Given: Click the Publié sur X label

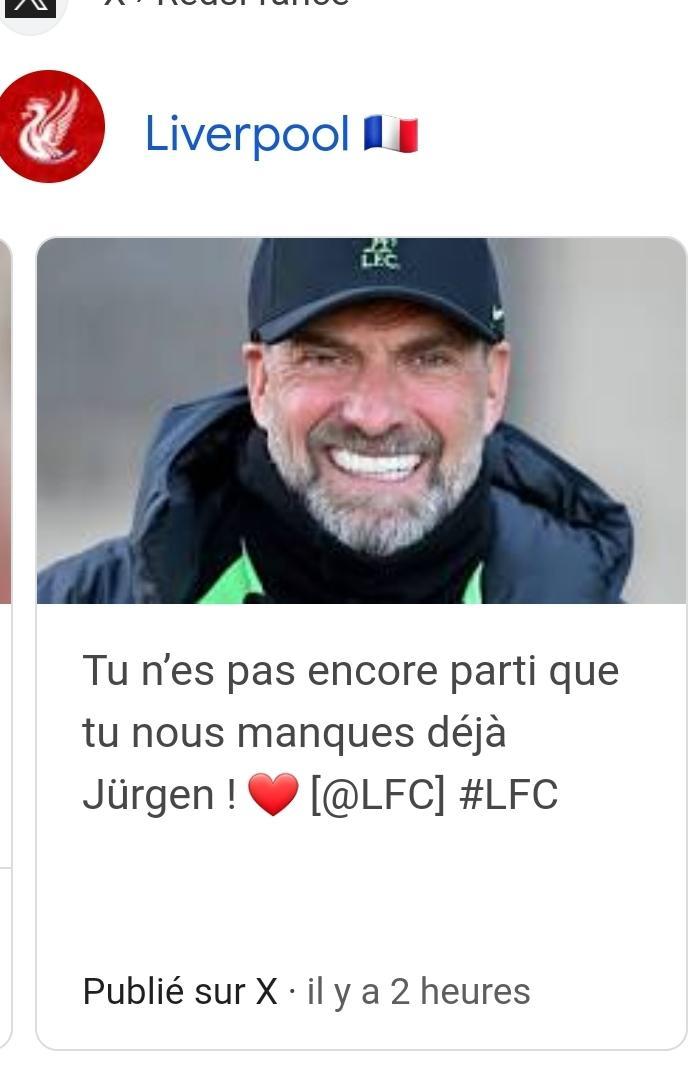Looking at the screenshot, I should click(x=180, y=991).
